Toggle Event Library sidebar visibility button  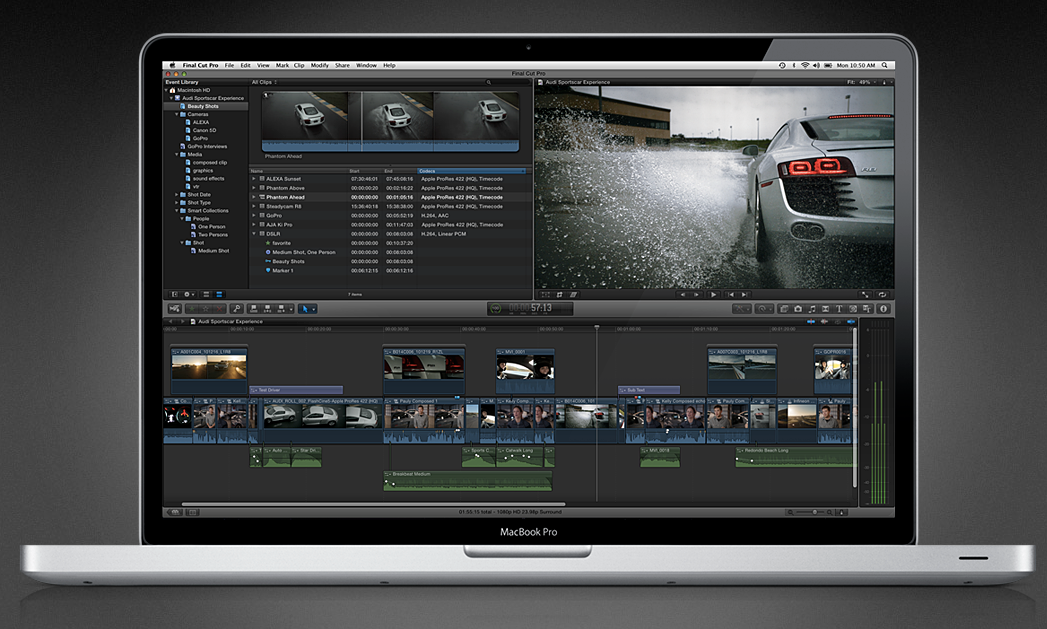tap(175, 294)
